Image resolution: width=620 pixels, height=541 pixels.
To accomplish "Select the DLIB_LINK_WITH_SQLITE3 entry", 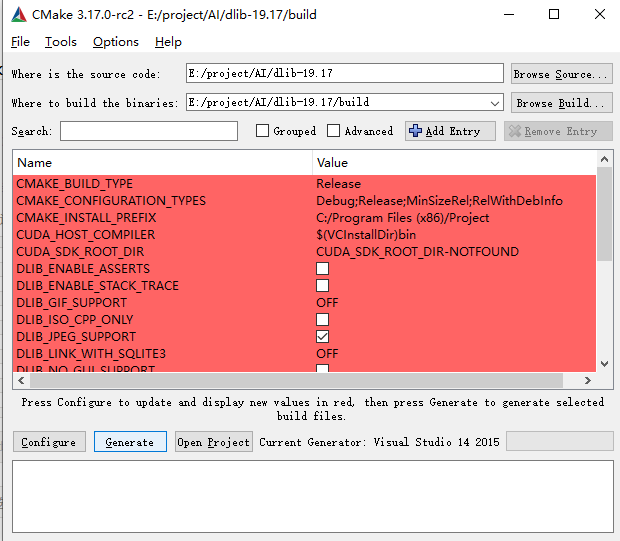I will click(x=91, y=354).
